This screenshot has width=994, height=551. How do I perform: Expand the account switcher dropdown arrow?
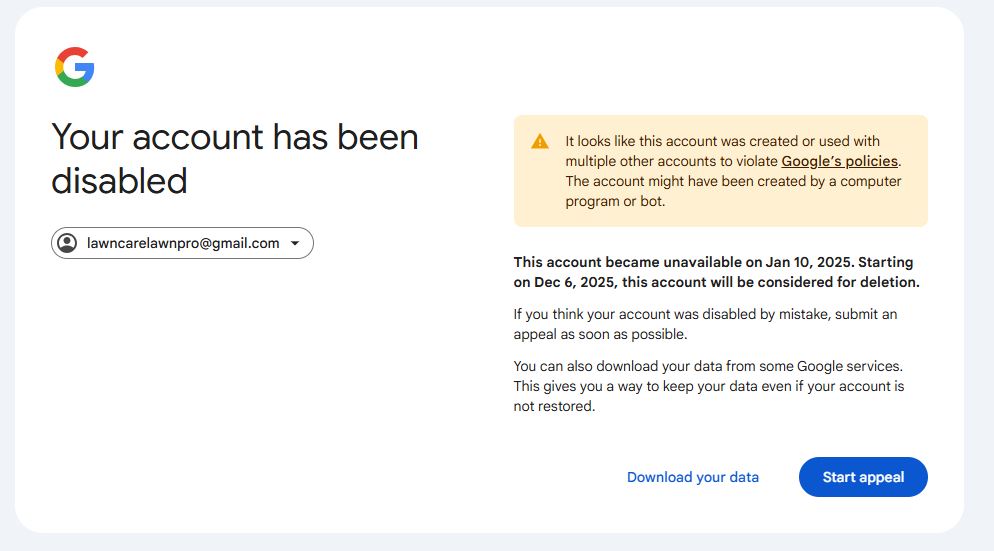[x=295, y=243]
